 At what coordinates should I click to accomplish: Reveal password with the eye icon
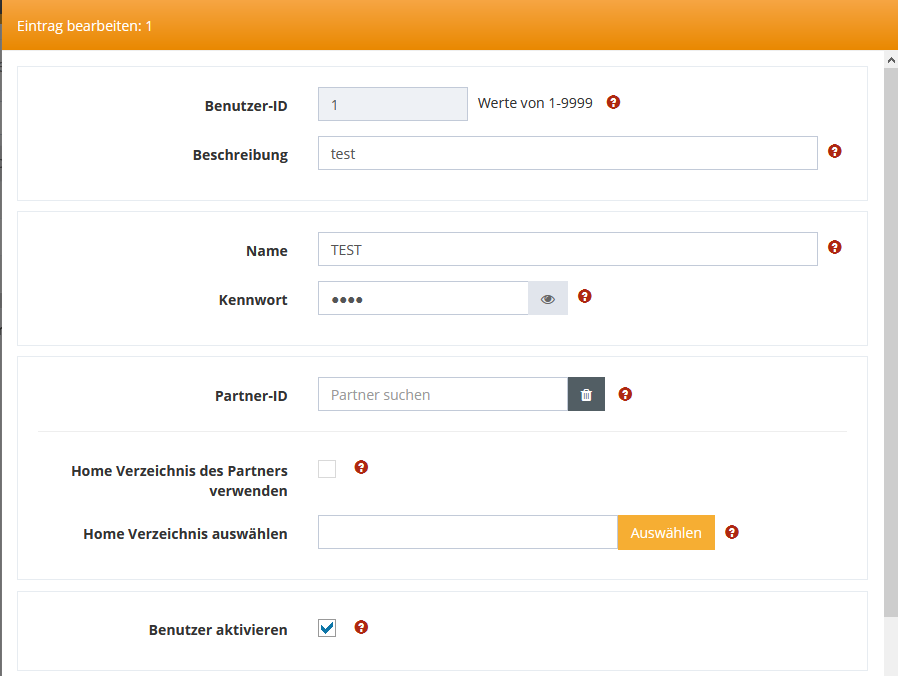click(548, 299)
